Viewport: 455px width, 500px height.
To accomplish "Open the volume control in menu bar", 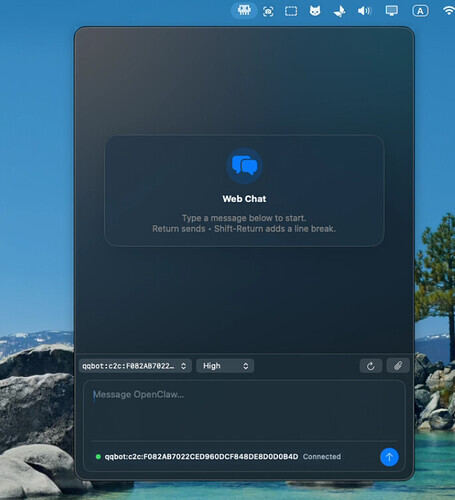I will (x=364, y=11).
